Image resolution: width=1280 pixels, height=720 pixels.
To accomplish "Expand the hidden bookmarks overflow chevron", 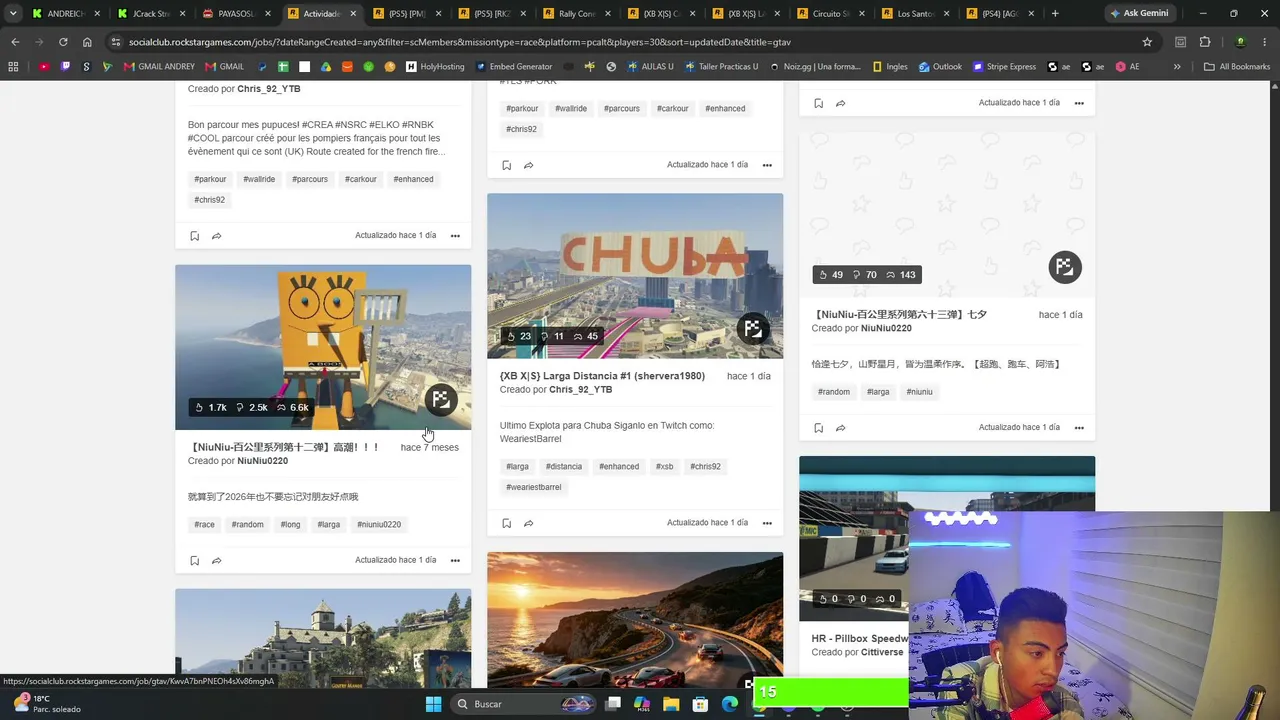I will pos(1177,67).
